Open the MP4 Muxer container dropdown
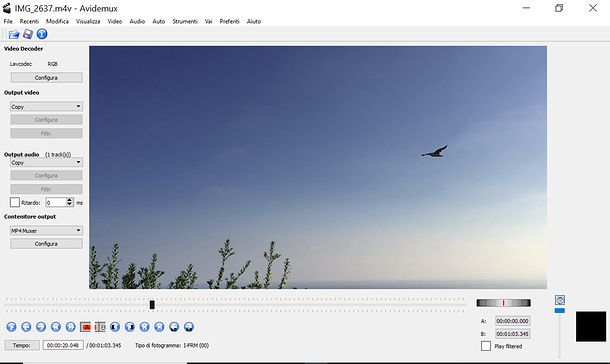The width and height of the screenshot is (610, 364). (x=46, y=230)
